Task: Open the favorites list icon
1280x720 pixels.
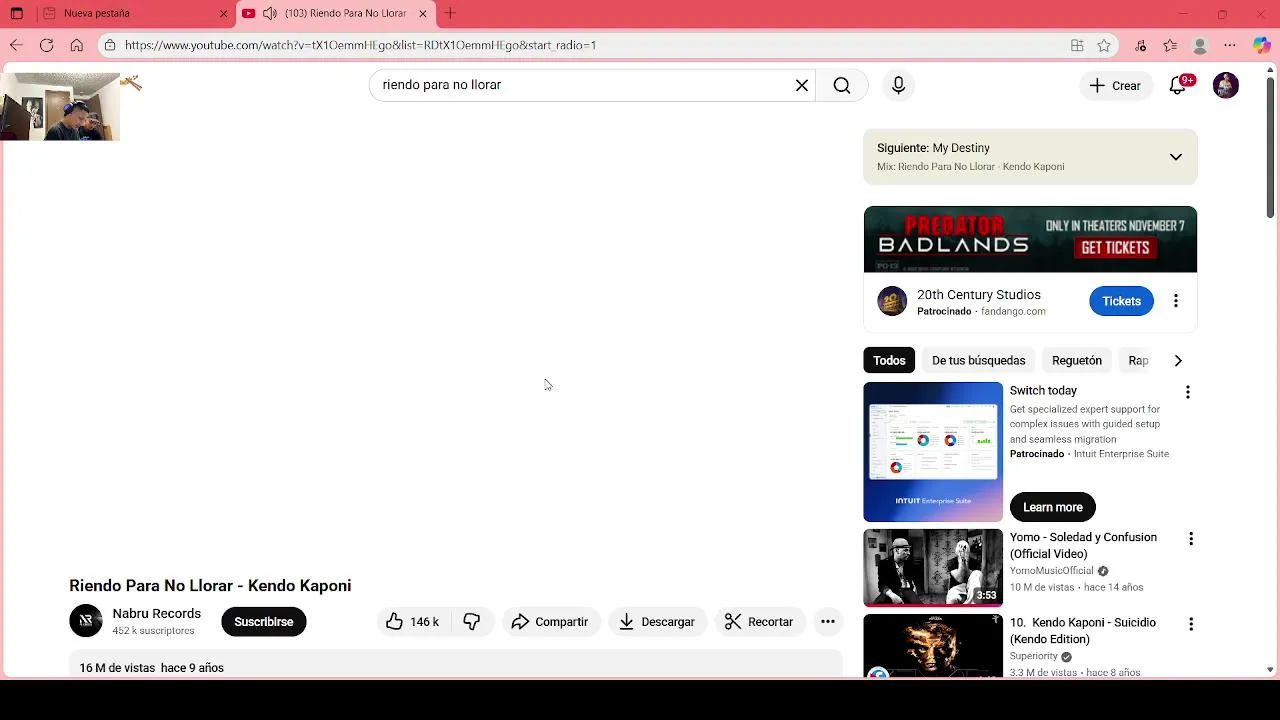Action: pyautogui.click(x=1170, y=45)
